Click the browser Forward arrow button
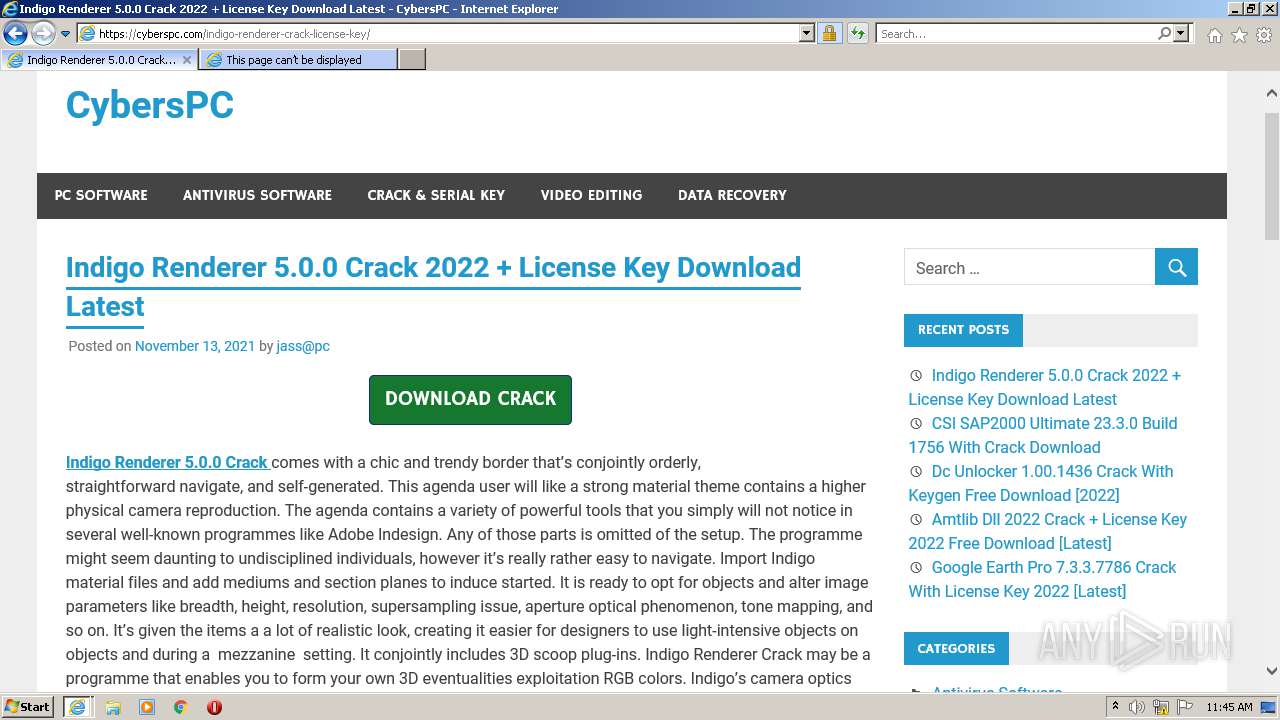Screen dimensions: 1280x720 click(x=43, y=34)
